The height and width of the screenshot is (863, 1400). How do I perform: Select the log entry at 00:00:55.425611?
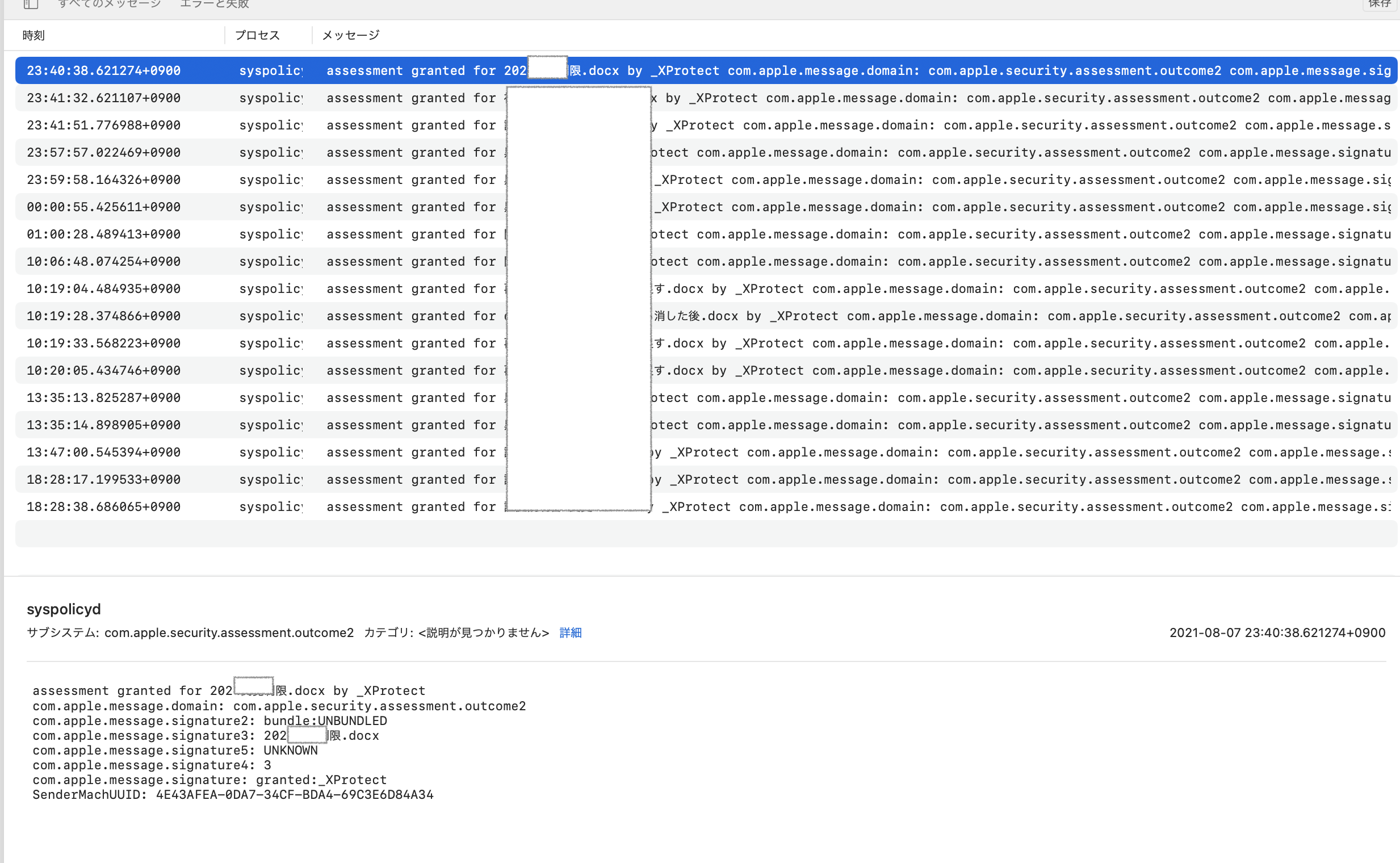coord(103,207)
